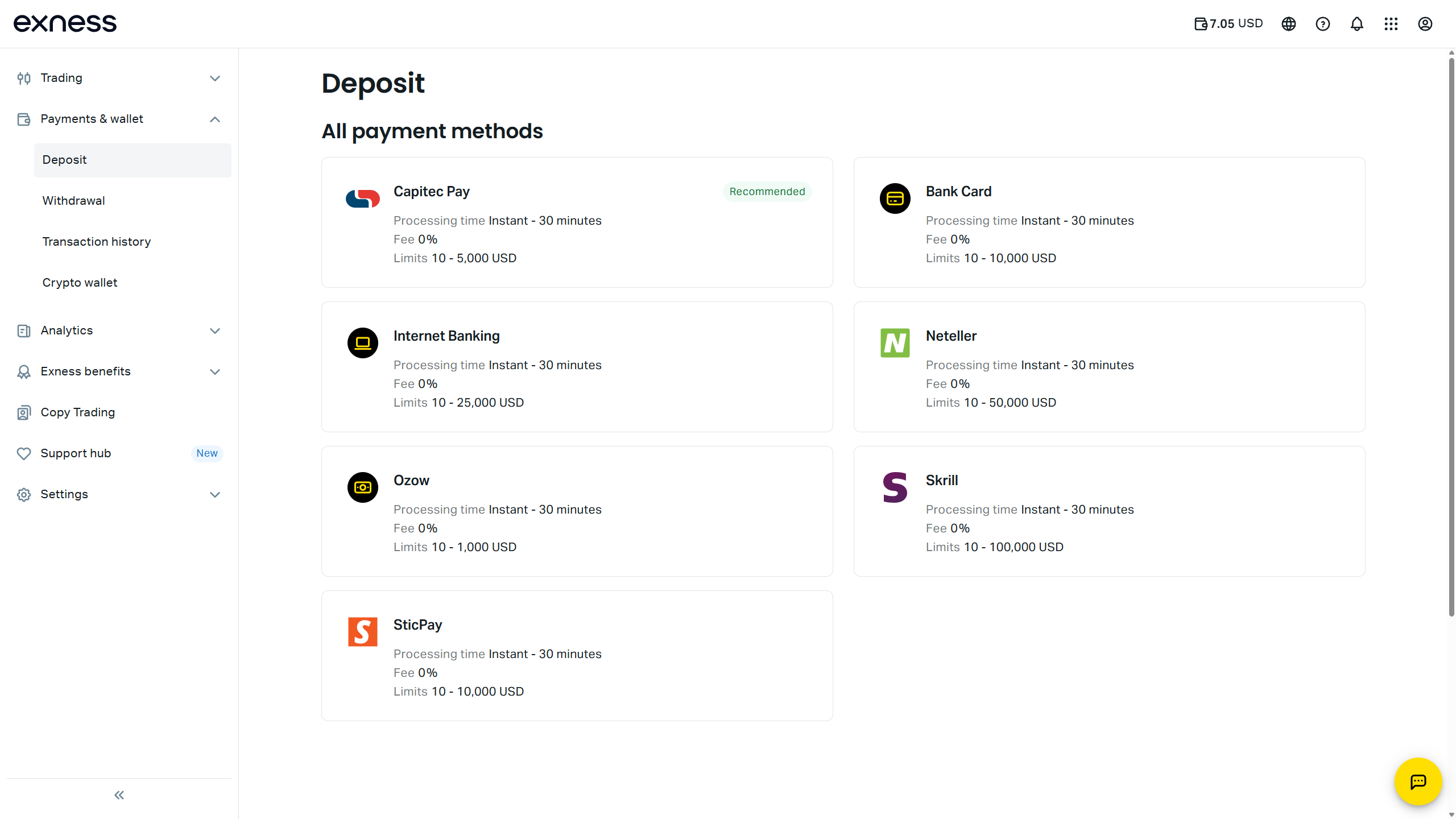Open the user profile icon
The height and width of the screenshot is (819, 1456).
pos(1425,24)
